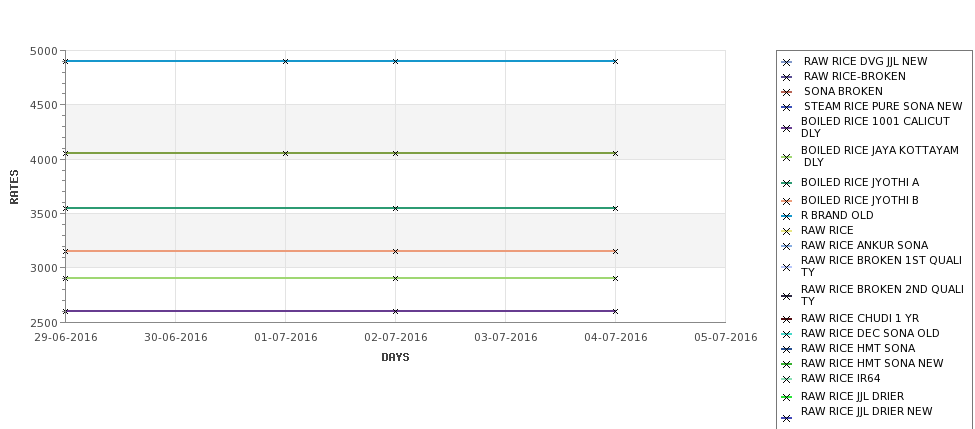The image size is (975, 429).
Task: Click the BOILED RICE JYOTHI A legend marker
Action: pyautogui.click(x=786, y=183)
